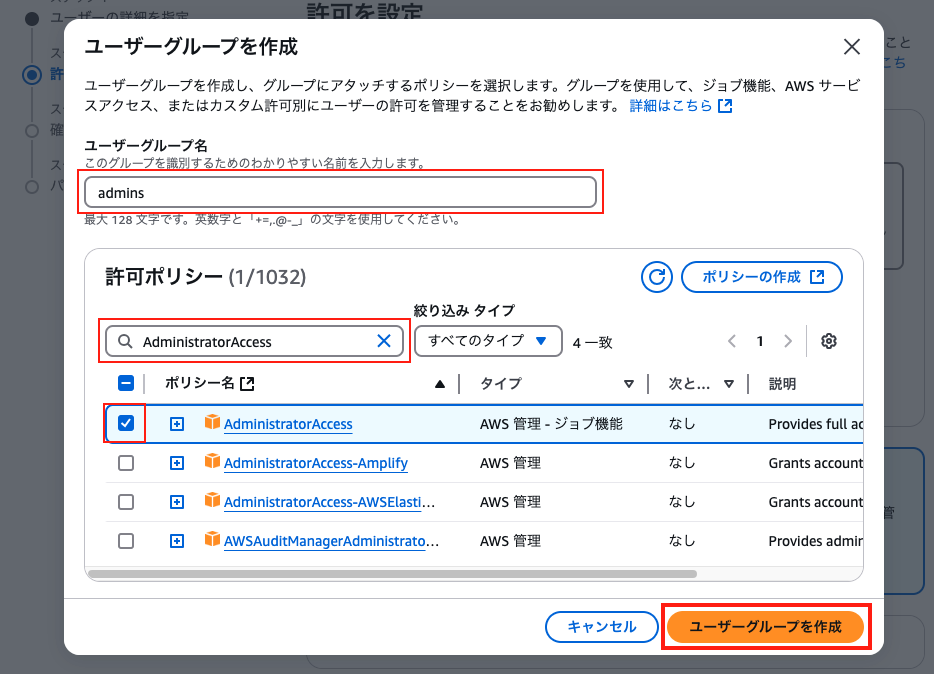This screenshot has height=674, width=934.
Task: Click the ポリシー名 column header
Action: [x=200, y=383]
